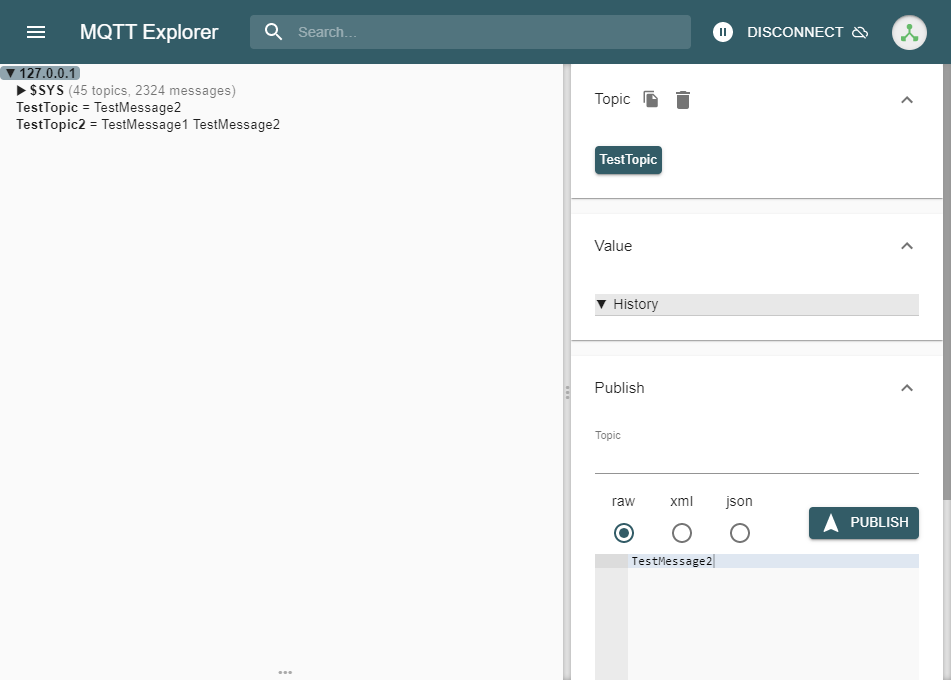Open the hamburger menu
The image size is (951, 680).
[36, 31]
